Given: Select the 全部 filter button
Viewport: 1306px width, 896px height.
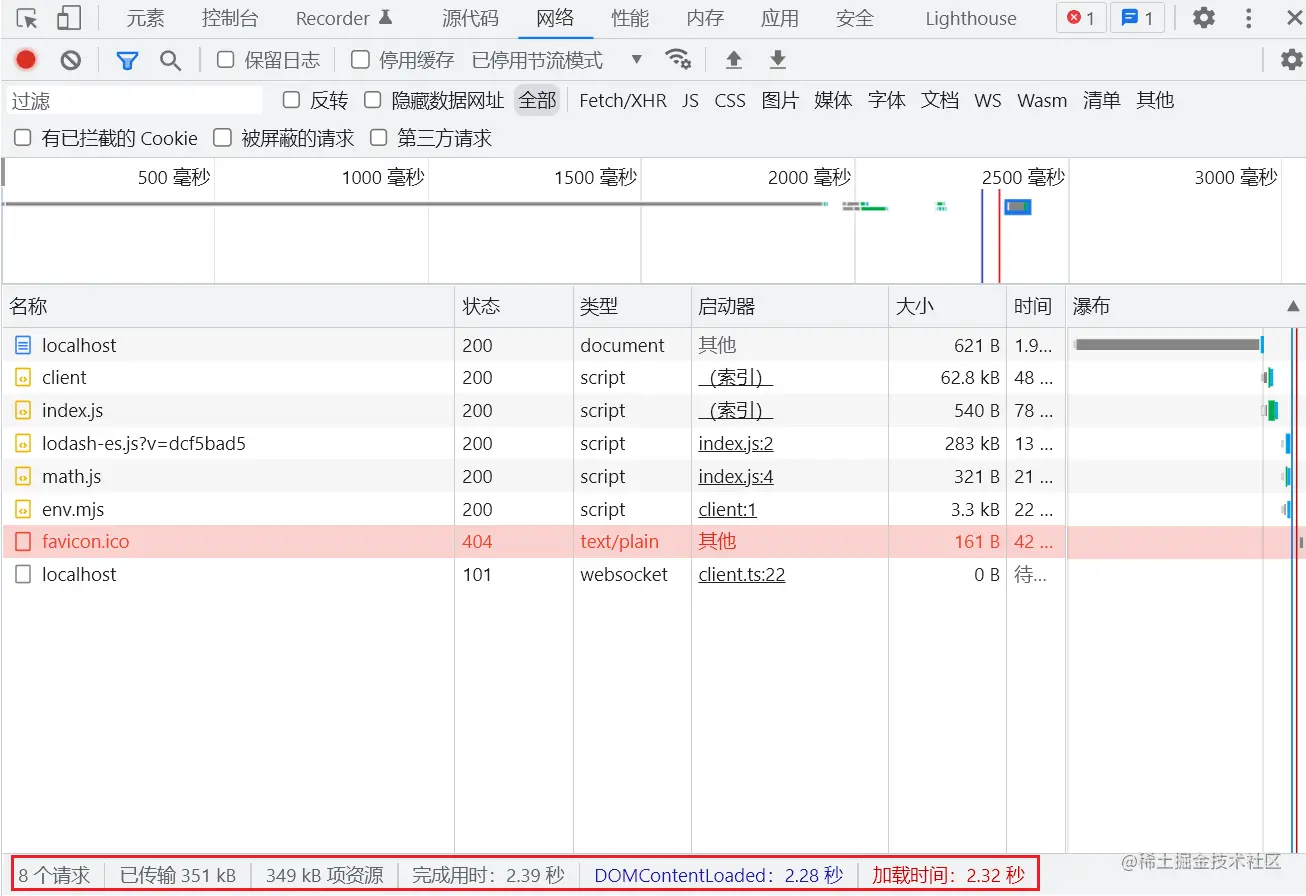Looking at the screenshot, I should 537,100.
